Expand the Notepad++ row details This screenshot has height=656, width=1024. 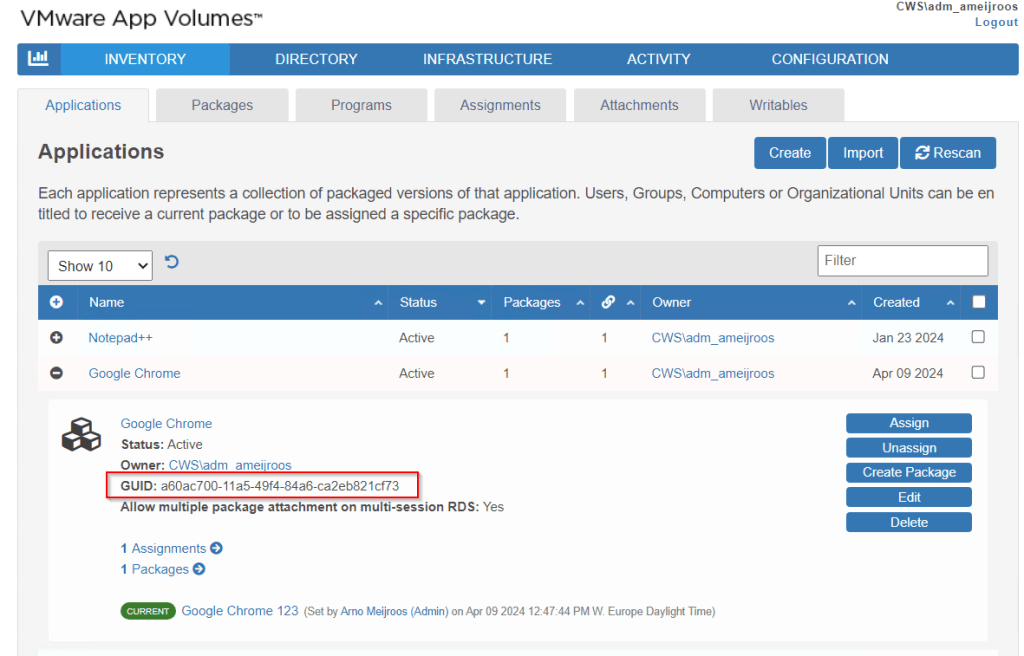pos(56,338)
